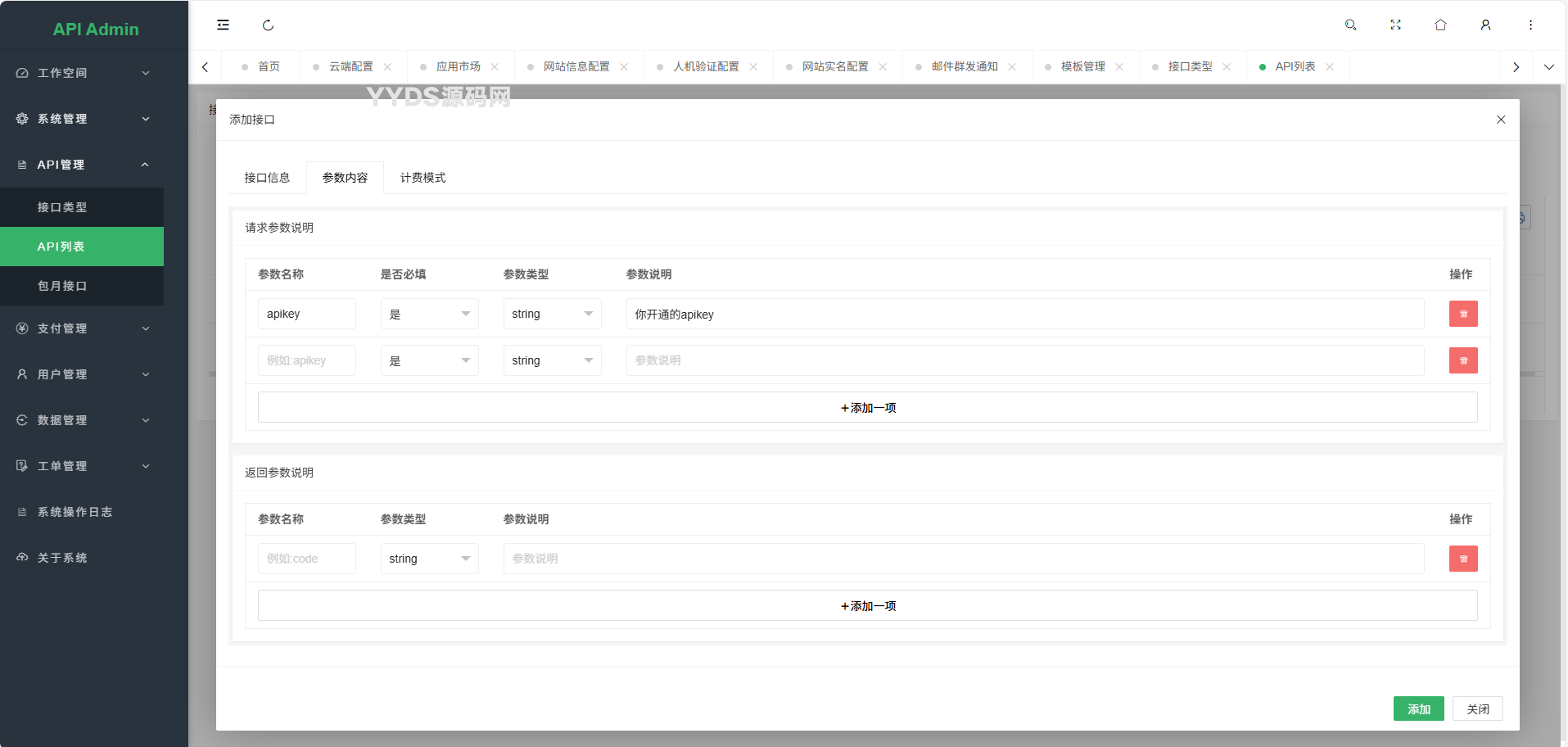Open parameter type dropdown for apikey row

point(552,315)
